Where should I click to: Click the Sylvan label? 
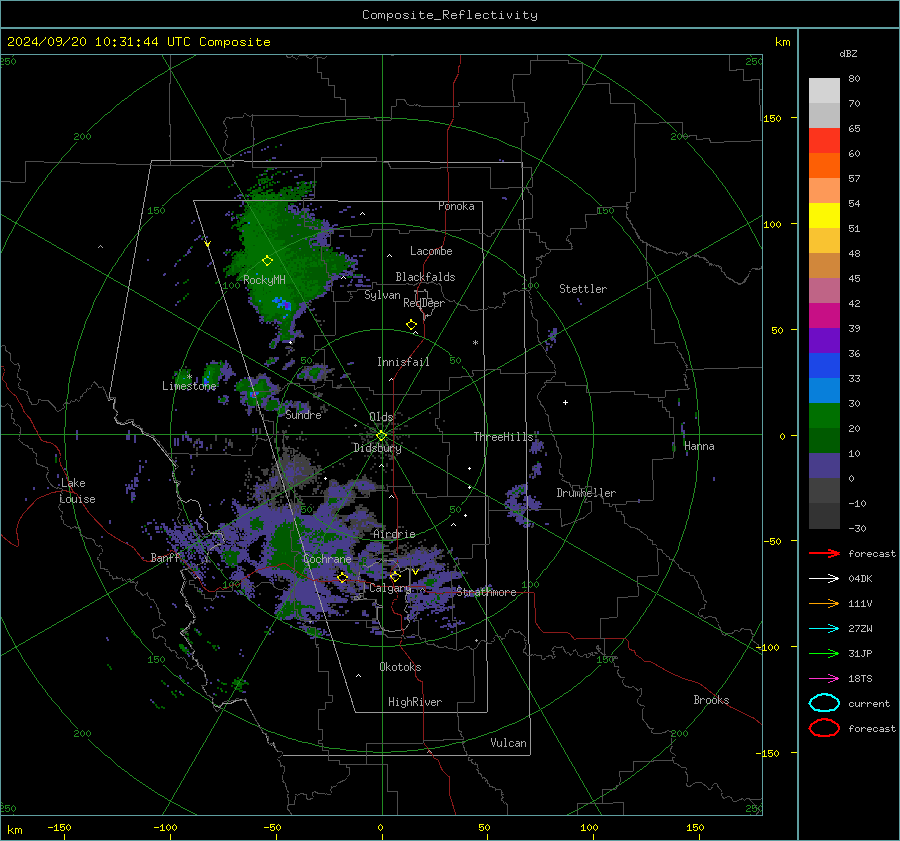(x=382, y=295)
